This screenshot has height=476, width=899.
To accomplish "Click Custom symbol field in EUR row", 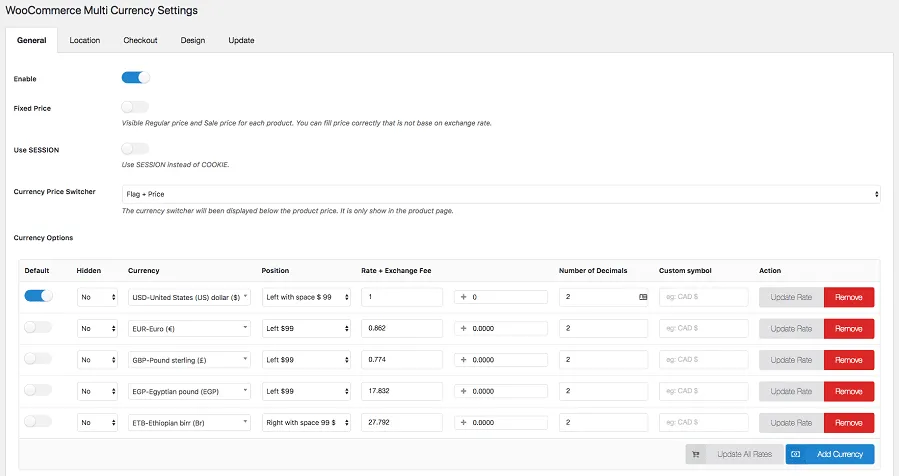I will coord(703,329).
